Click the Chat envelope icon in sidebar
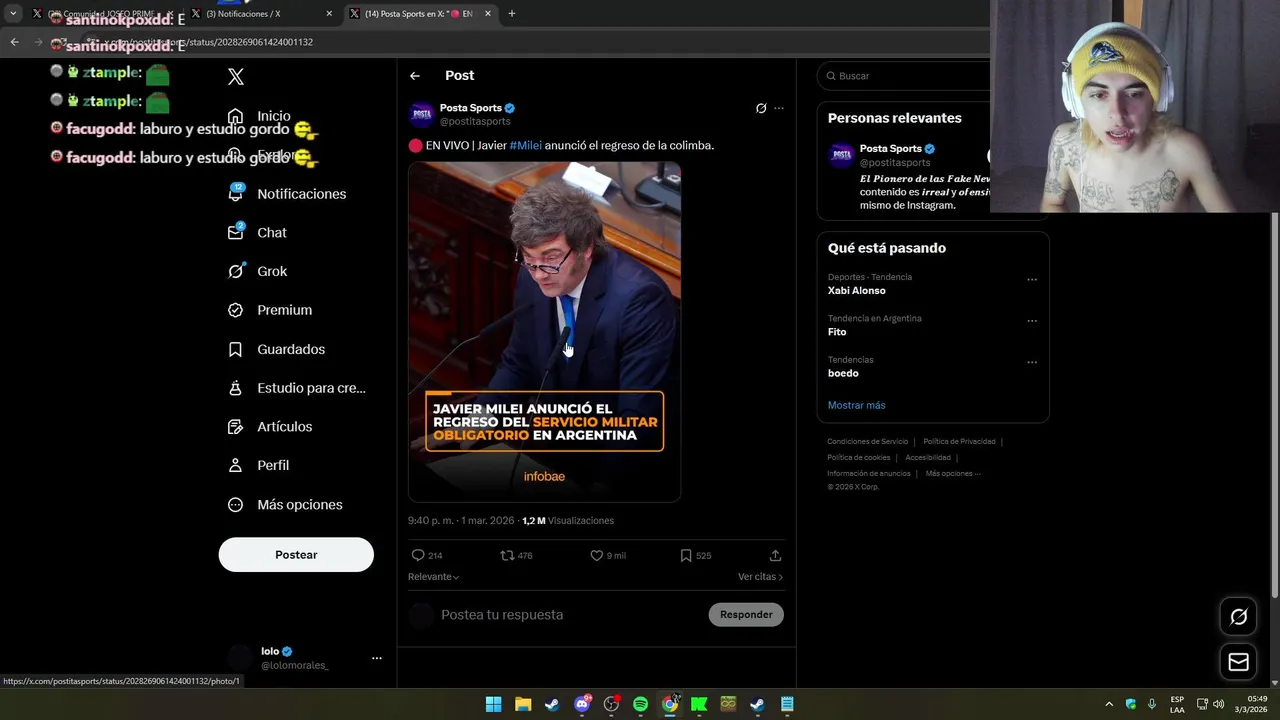1280x720 pixels. pos(235,232)
